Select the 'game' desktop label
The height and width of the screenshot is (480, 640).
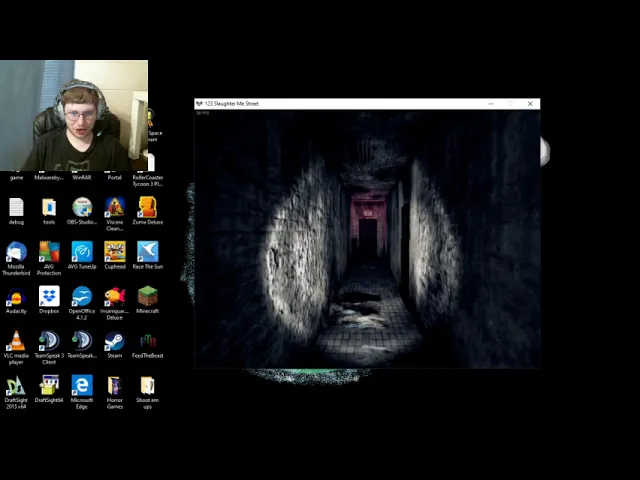tap(16, 178)
